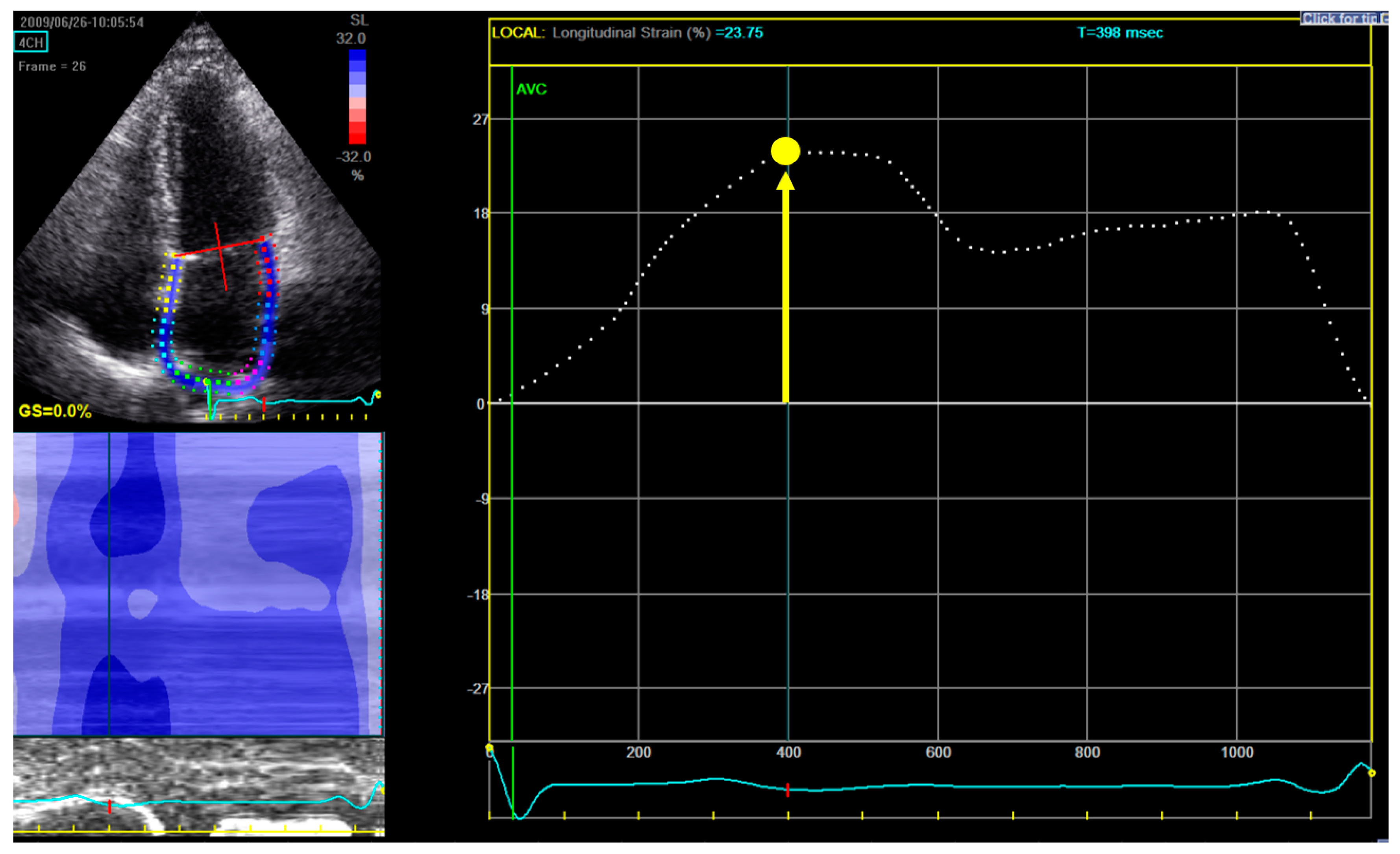Click the green AVC label
This screenshot has height=854, width=1400.
[x=531, y=89]
